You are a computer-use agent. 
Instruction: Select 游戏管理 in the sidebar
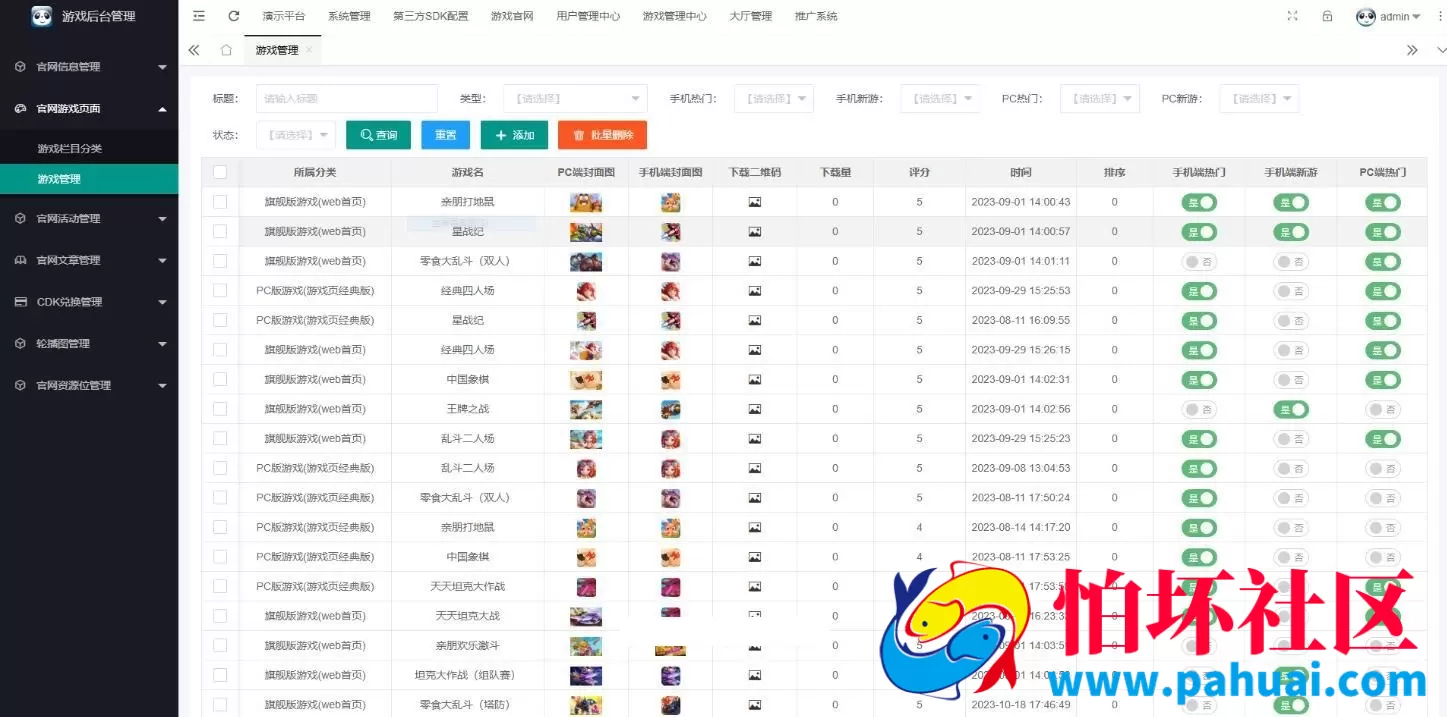(x=89, y=179)
